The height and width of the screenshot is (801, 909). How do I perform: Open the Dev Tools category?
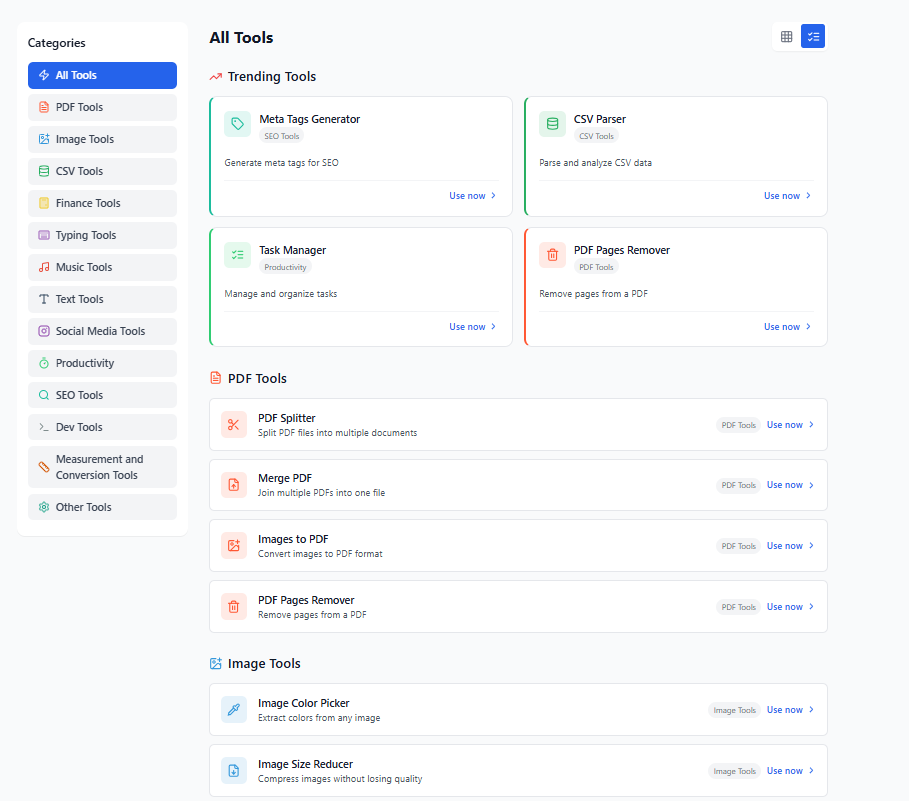click(x=103, y=427)
